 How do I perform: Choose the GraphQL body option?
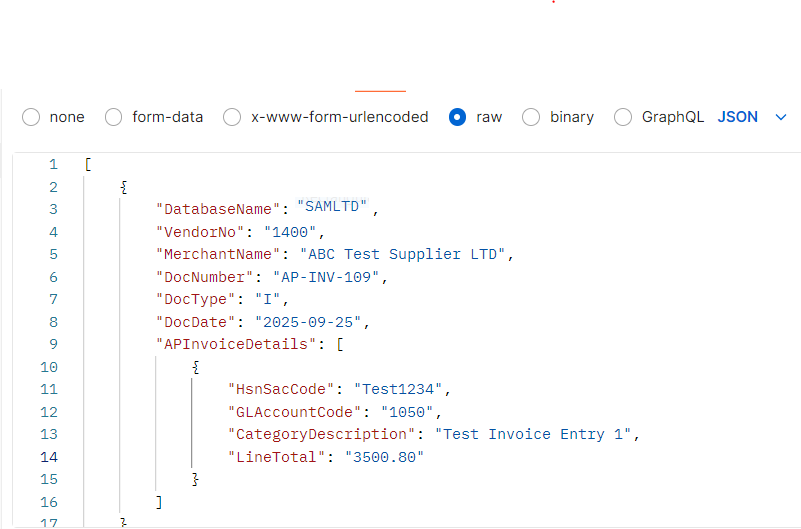pyautogui.click(x=623, y=117)
